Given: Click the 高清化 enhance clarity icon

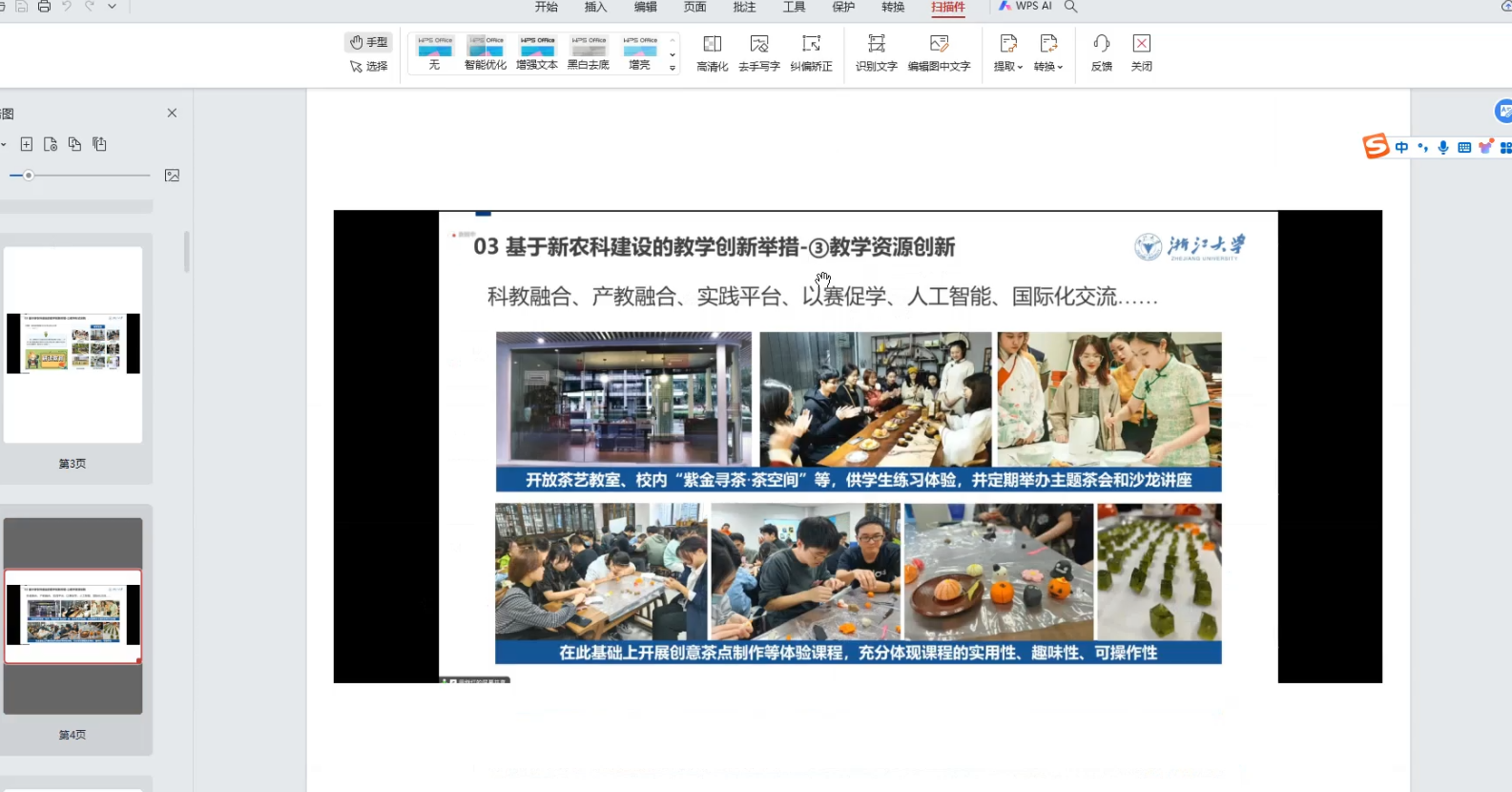Looking at the screenshot, I should [x=712, y=52].
